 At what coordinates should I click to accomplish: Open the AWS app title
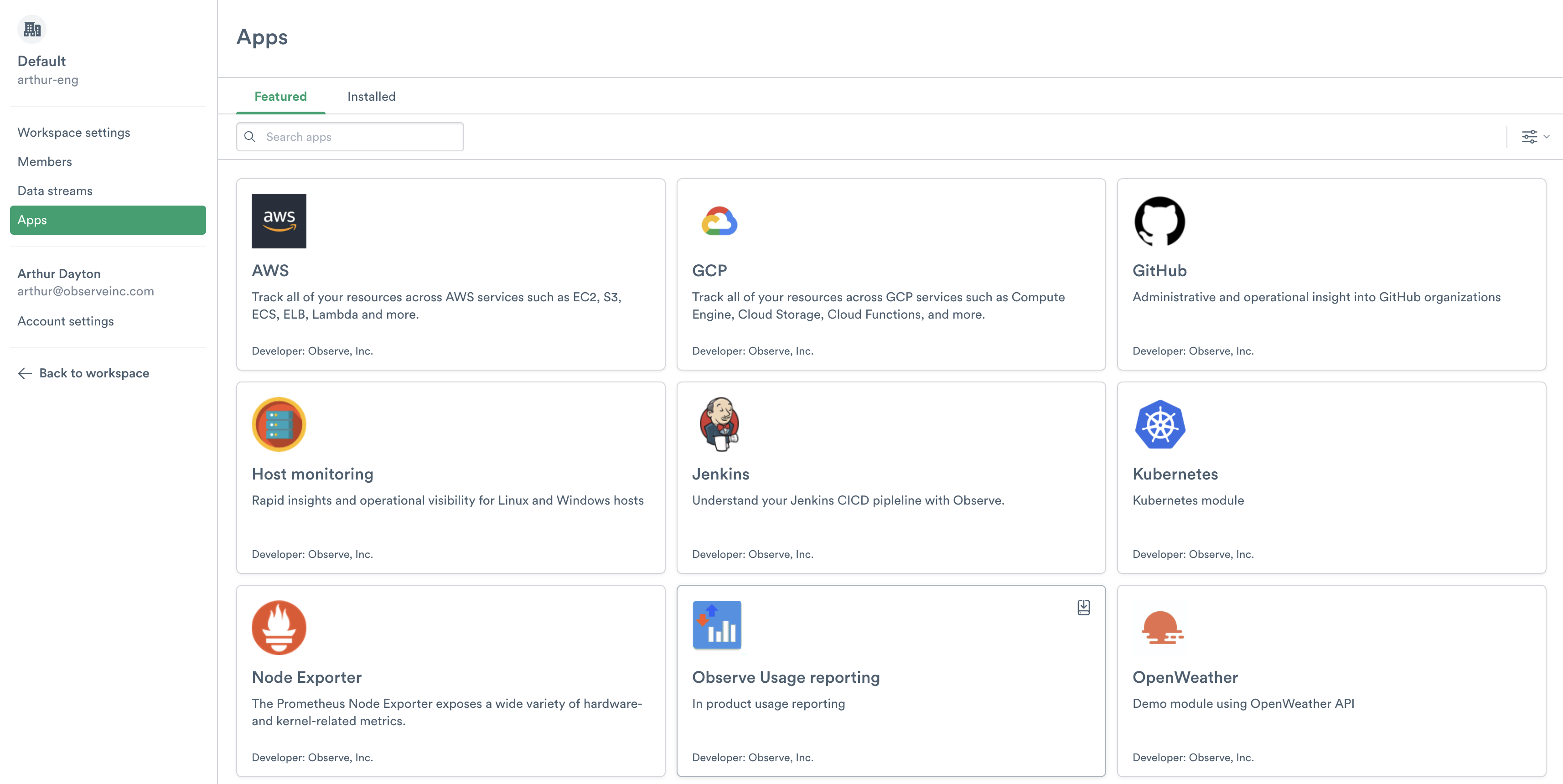270,270
